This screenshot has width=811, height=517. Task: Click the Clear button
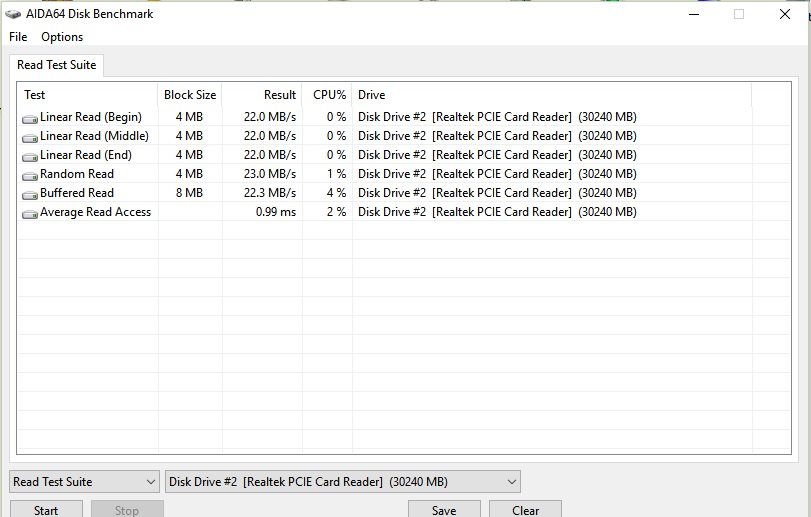[525, 510]
